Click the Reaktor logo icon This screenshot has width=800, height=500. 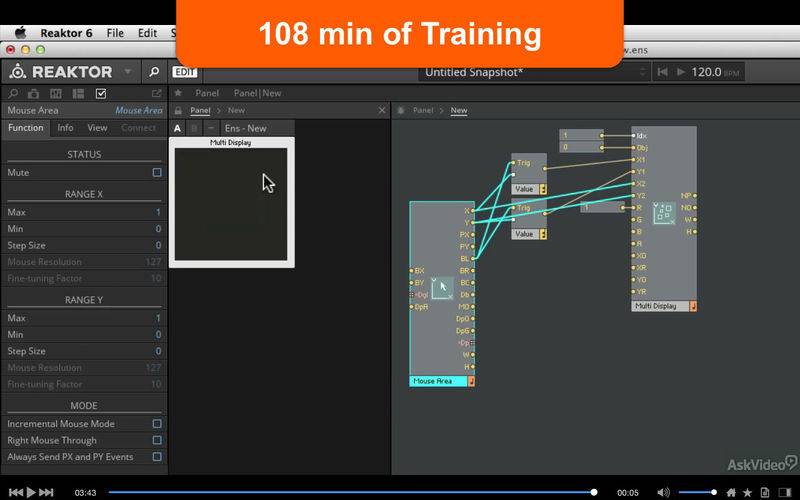tap(18, 72)
